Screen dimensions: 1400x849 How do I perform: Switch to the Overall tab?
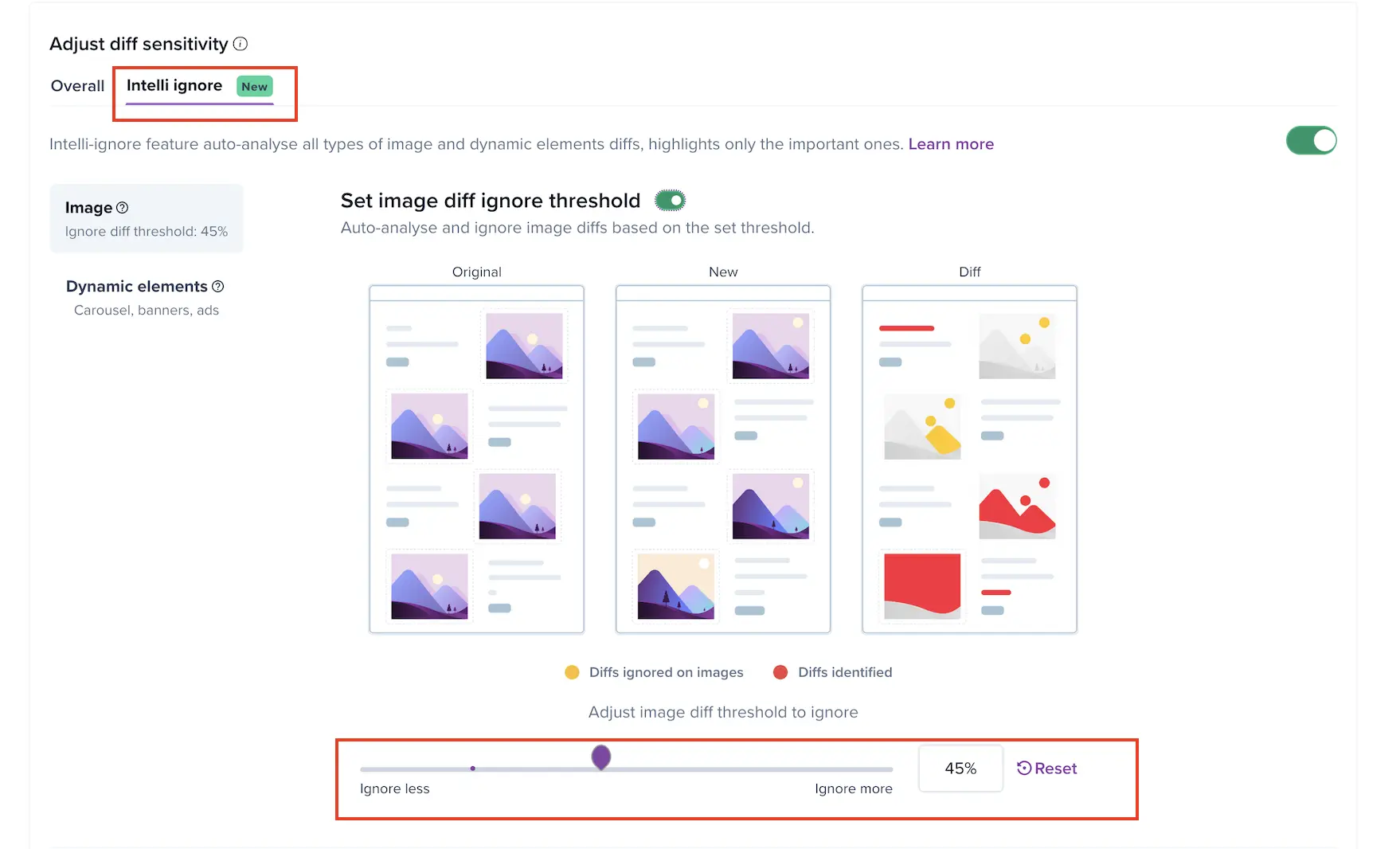77,86
